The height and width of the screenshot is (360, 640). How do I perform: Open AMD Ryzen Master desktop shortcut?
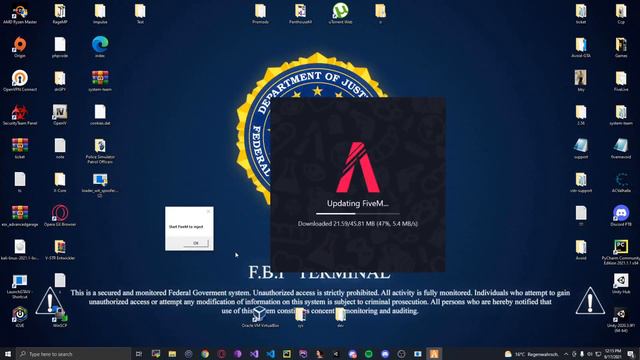(20, 13)
